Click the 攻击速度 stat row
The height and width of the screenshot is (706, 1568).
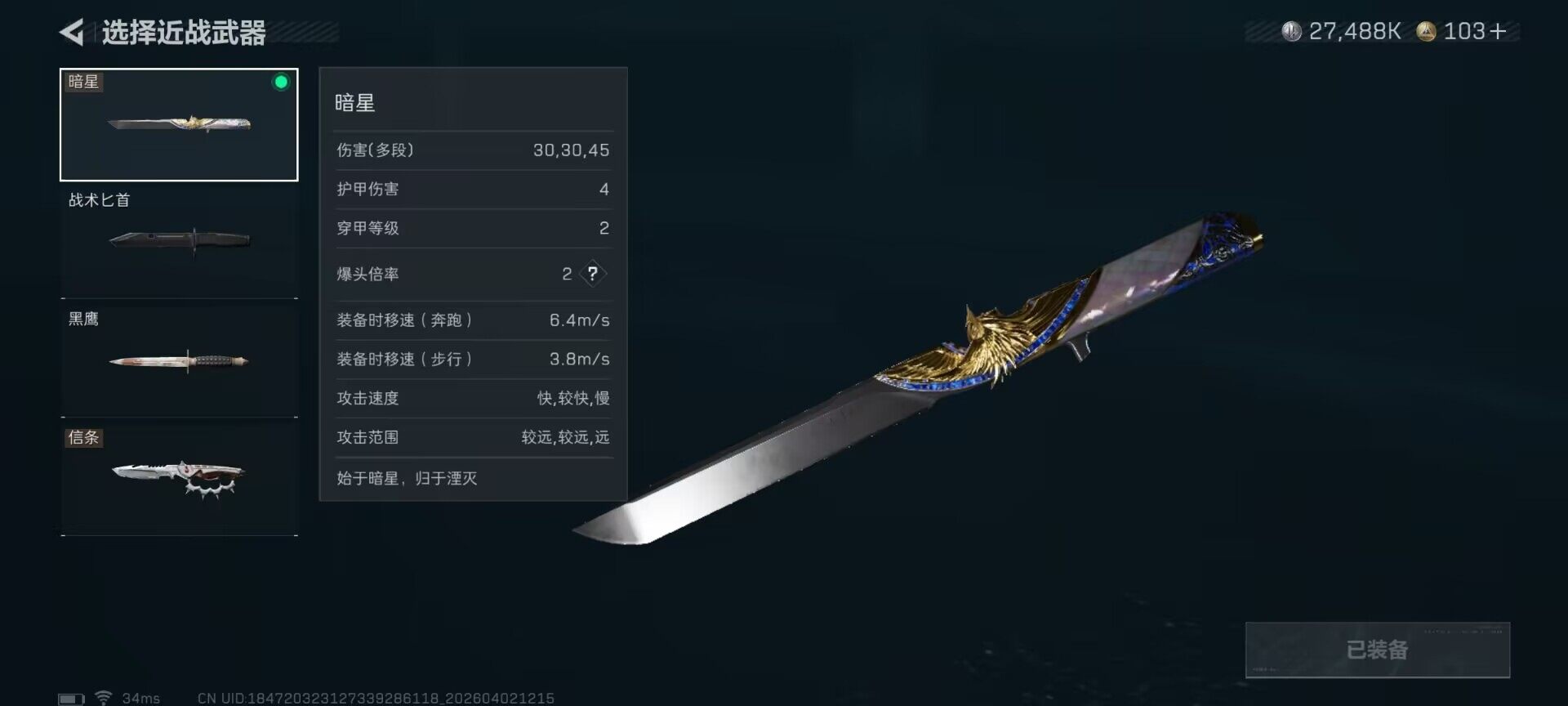pos(473,398)
